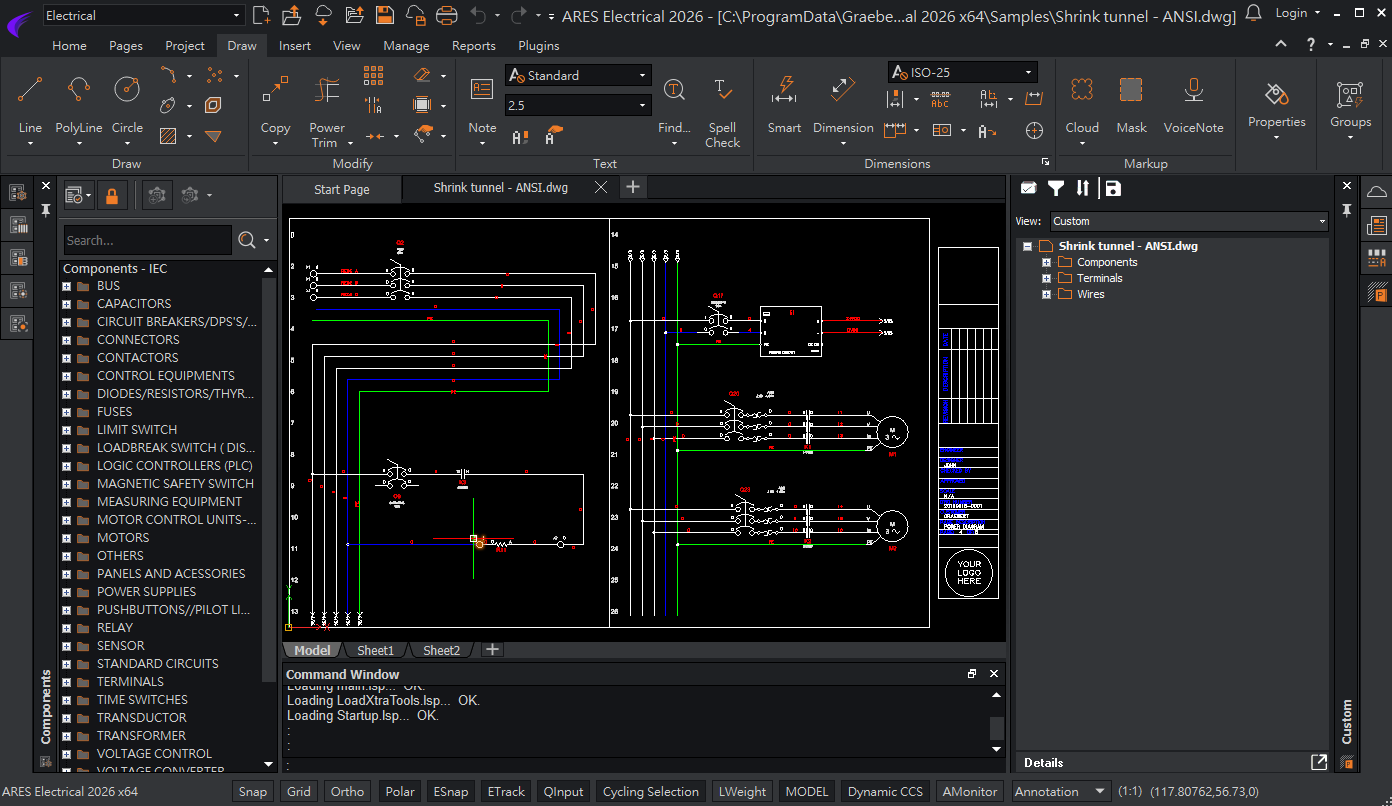Open the Home ribbon tab
Viewport: 1392px width, 806px height.
[69, 45]
